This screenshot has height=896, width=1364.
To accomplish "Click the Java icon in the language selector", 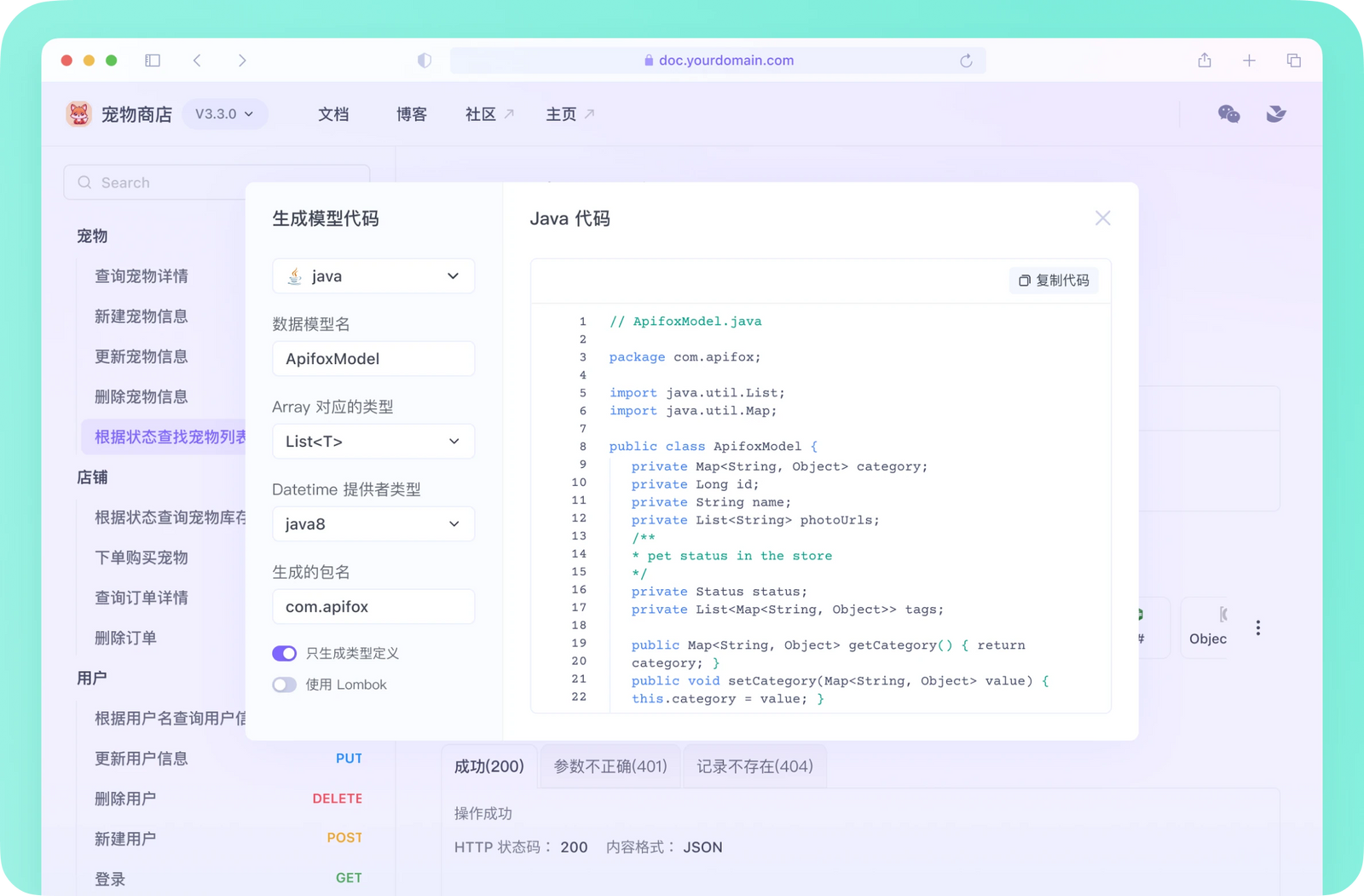I will click(x=294, y=275).
